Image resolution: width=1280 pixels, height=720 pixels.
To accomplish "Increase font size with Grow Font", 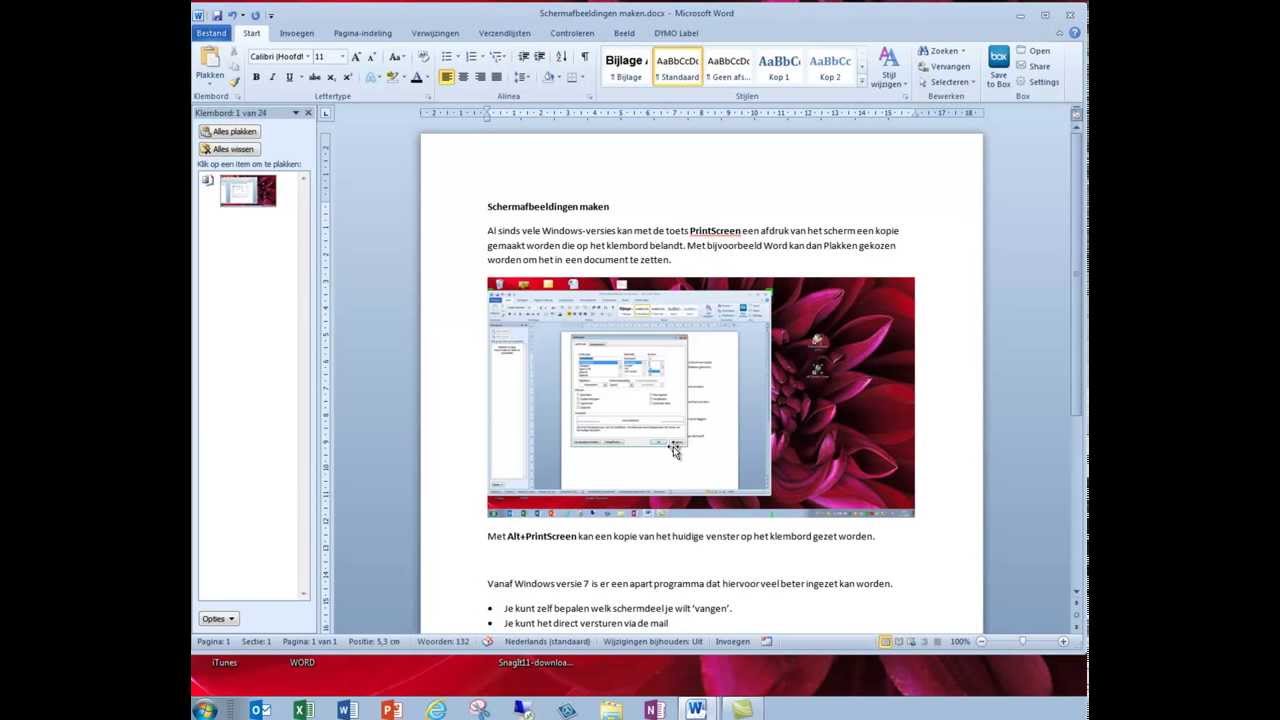I will (356, 57).
